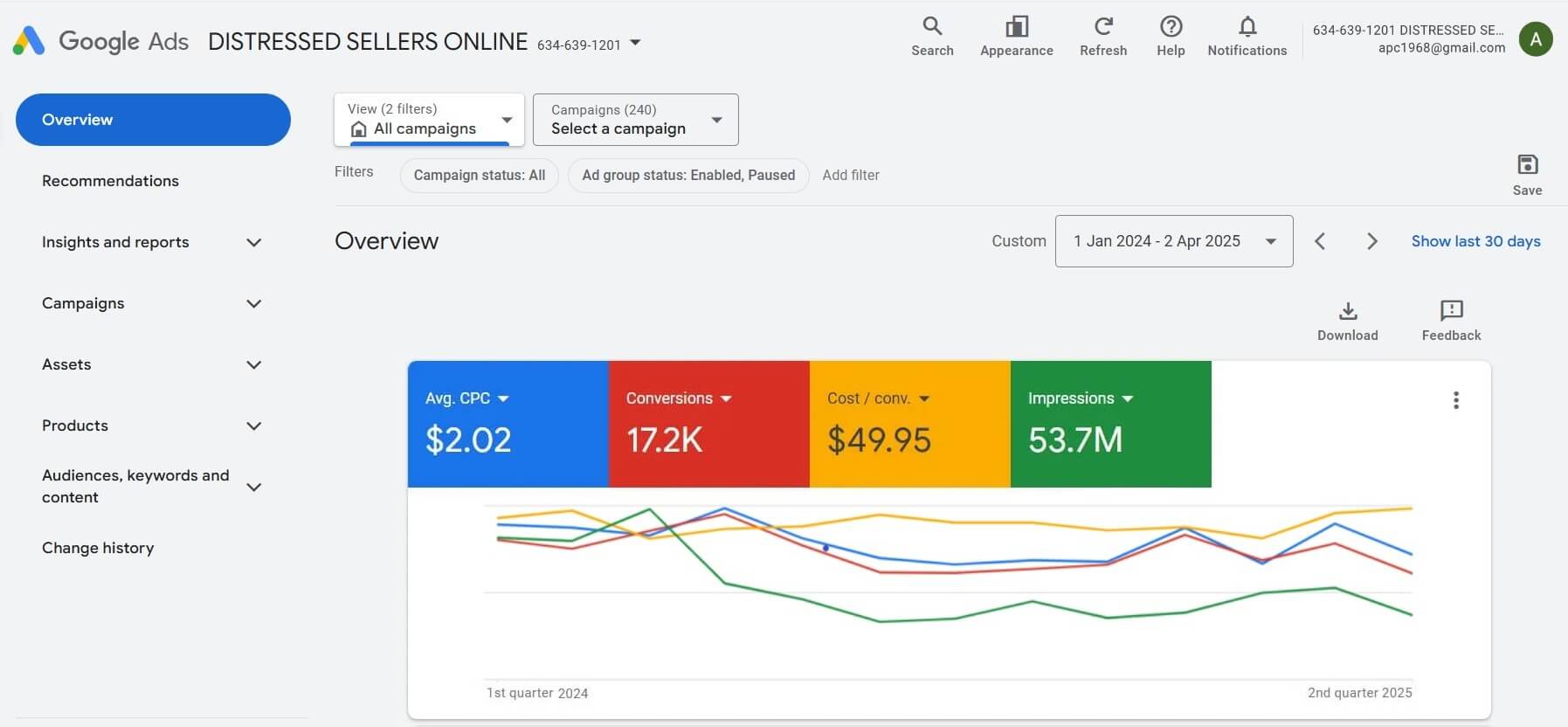1568x727 pixels.
Task: Open the Feedback icon
Action: click(x=1451, y=321)
